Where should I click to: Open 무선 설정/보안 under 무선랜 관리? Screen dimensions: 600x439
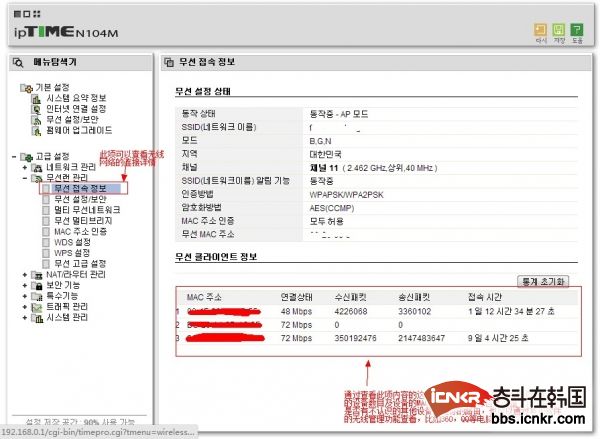coord(80,199)
